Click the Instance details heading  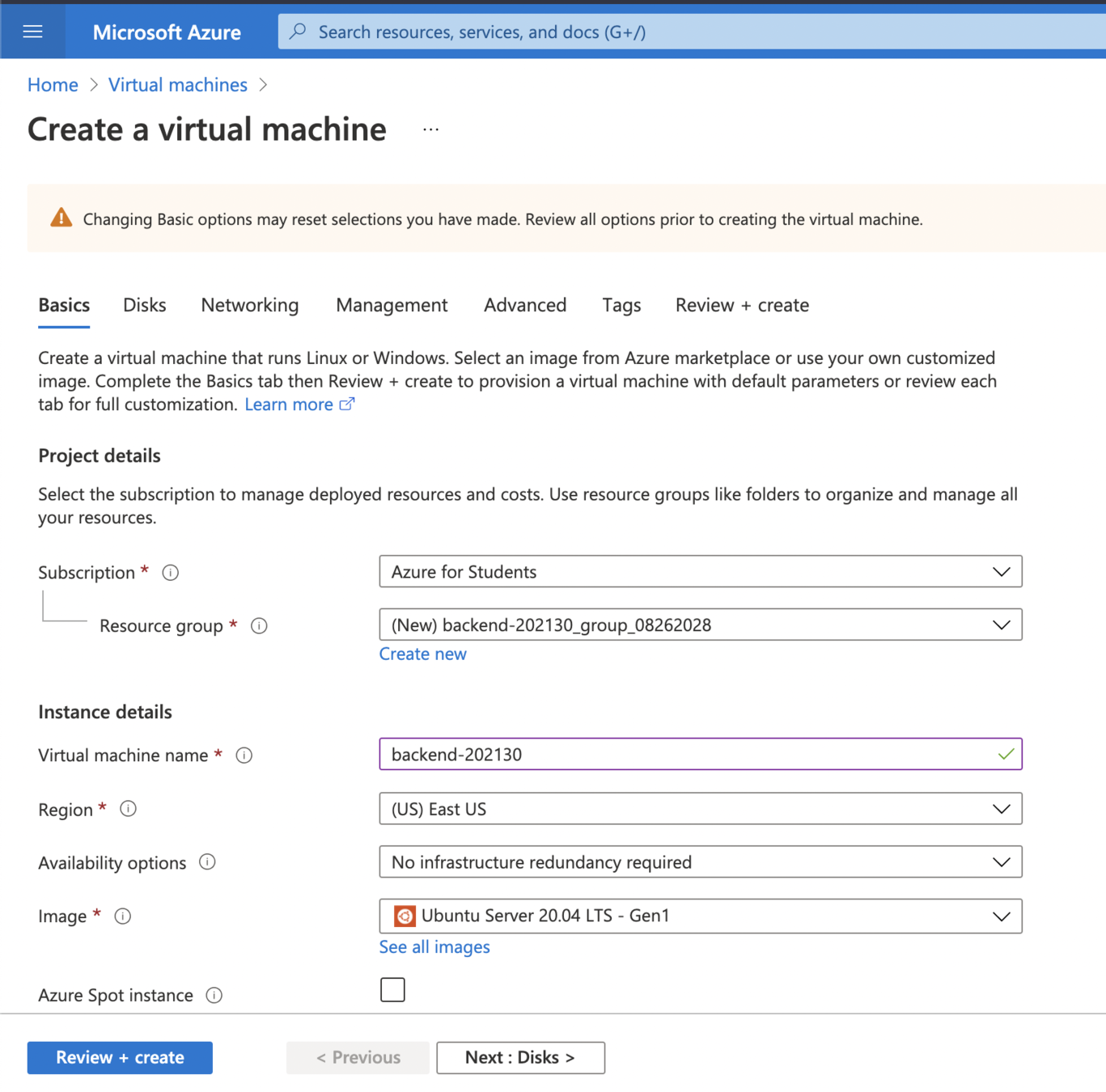click(x=105, y=712)
